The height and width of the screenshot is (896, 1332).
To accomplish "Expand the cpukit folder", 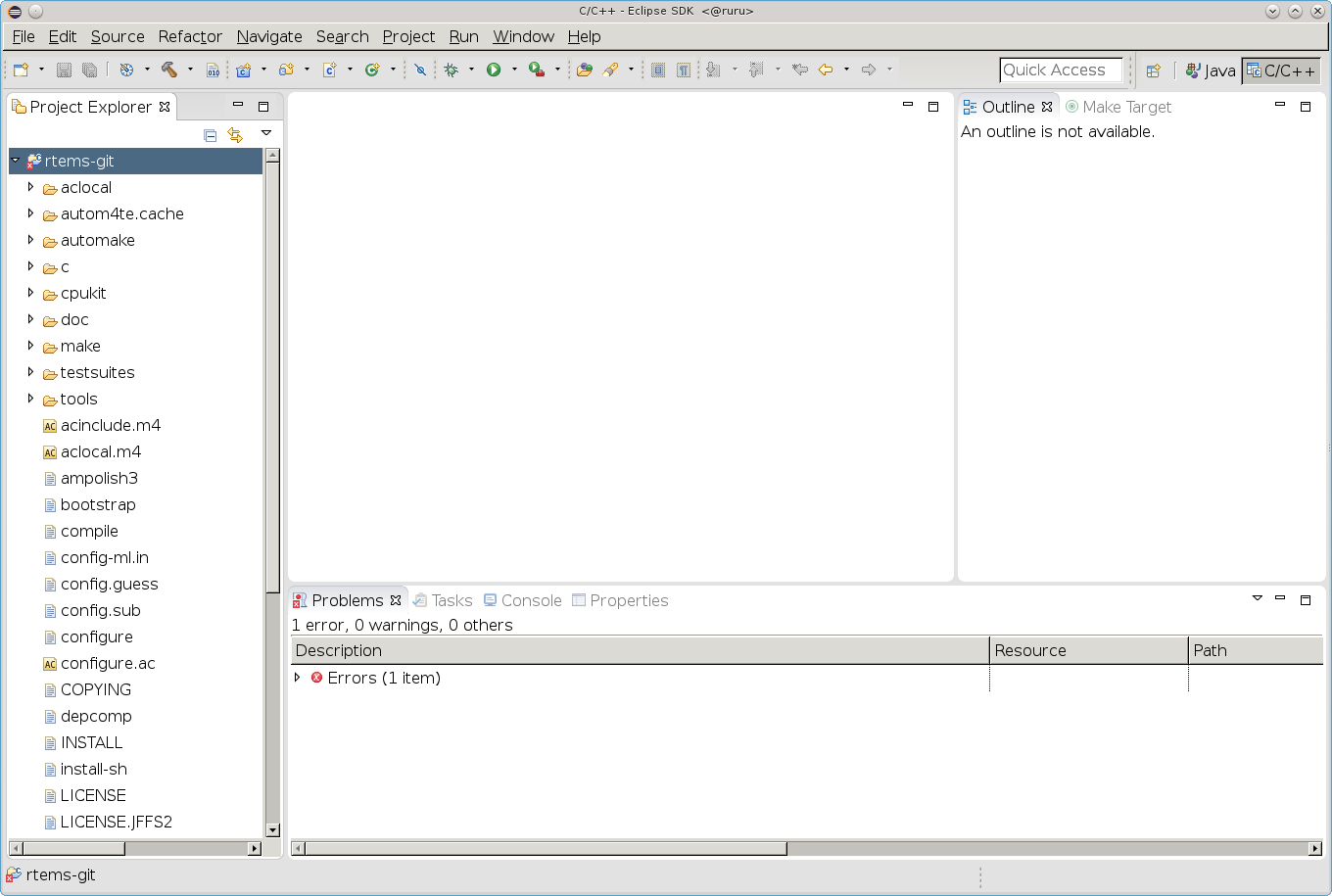I will [30, 293].
